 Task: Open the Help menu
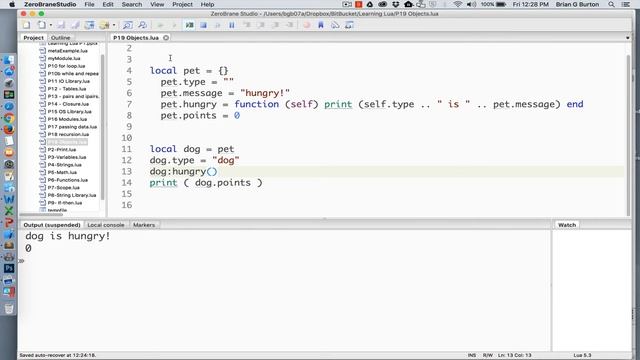coord(207,4)
